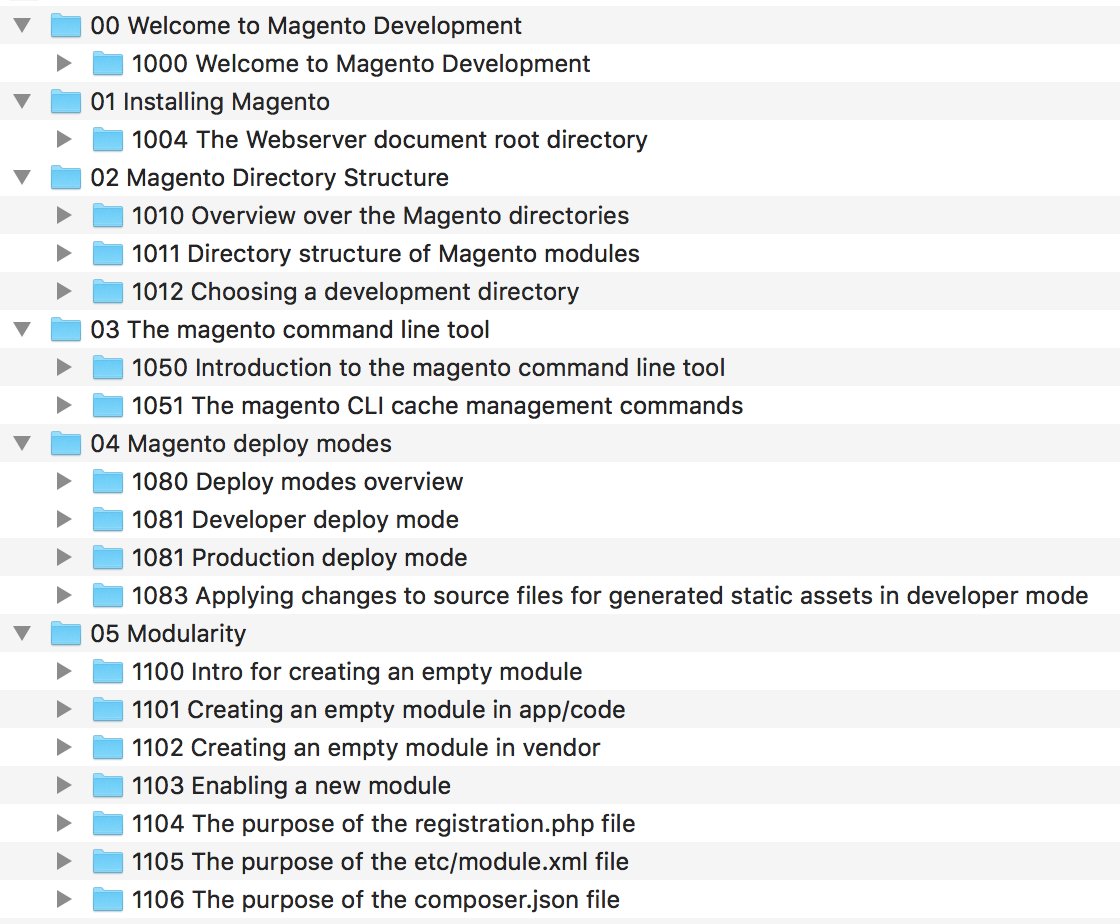
Task: Expand 1010 Overview over the Magento directories
Action: tap(64, 215)
